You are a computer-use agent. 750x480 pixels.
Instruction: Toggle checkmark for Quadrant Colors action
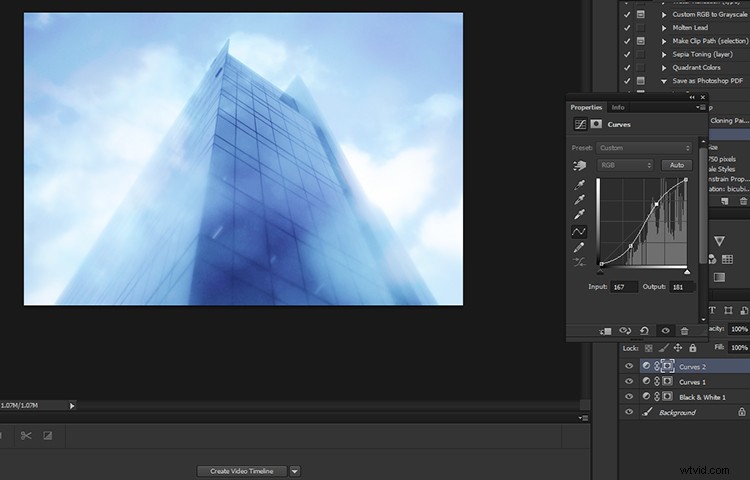[627, 67]
